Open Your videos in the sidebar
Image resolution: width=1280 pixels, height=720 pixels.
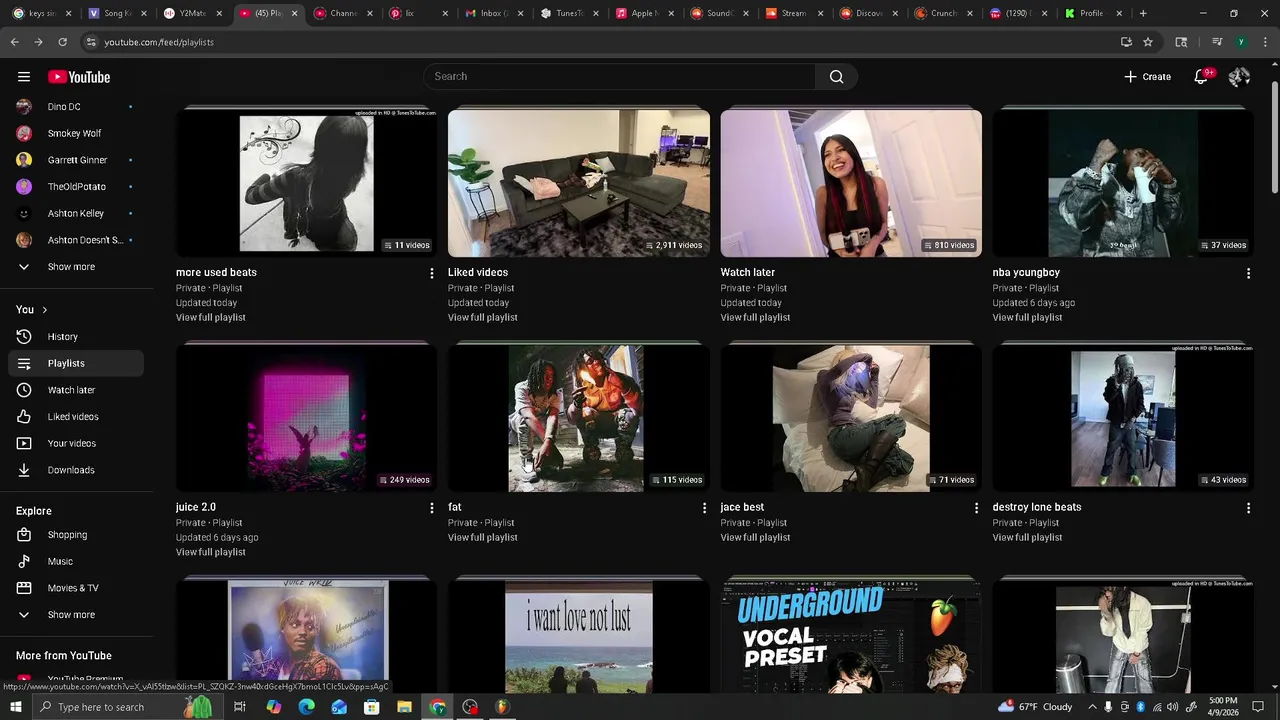coord(76,443)
